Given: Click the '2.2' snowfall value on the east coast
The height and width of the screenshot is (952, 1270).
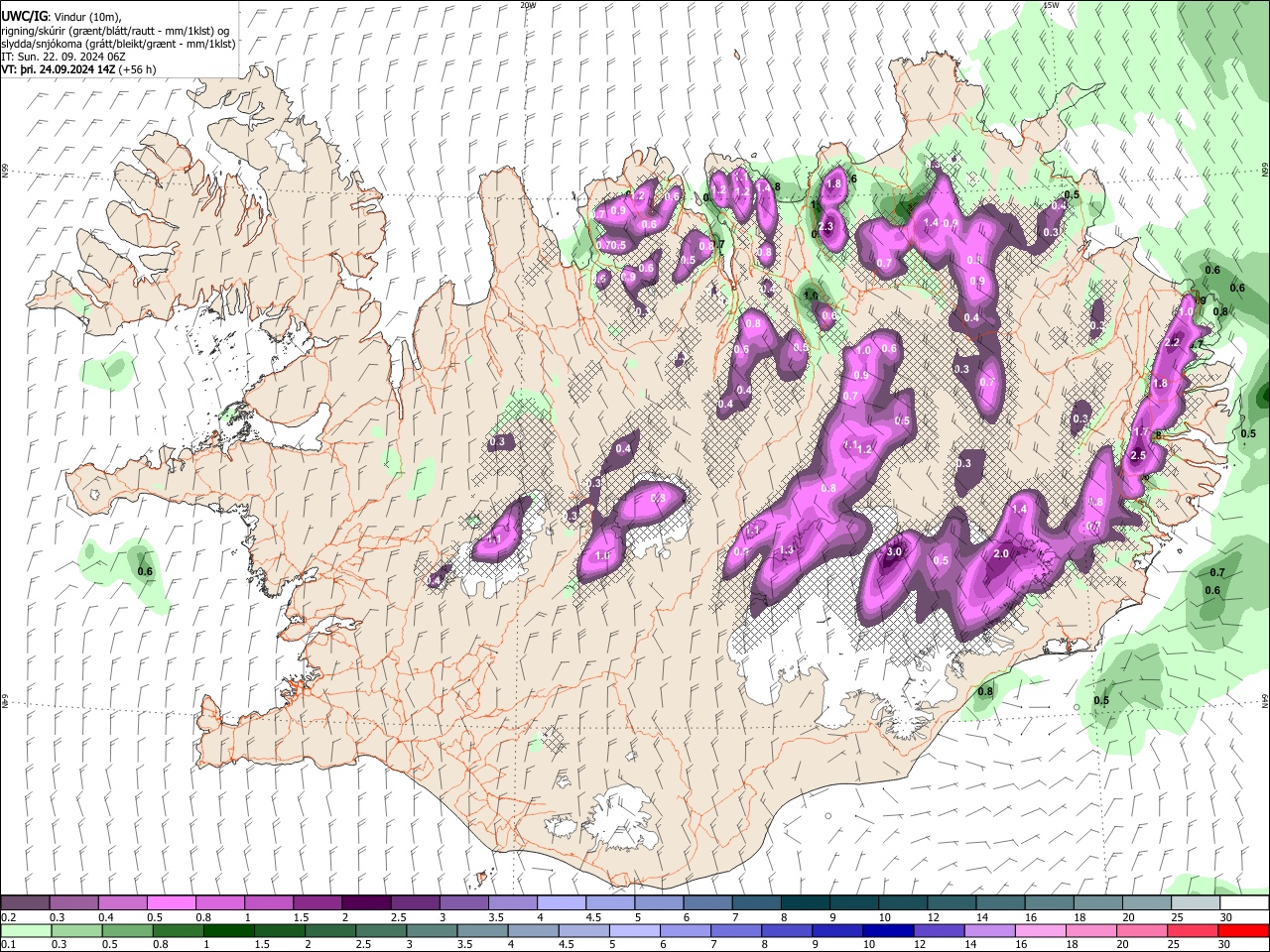Looking at the screenshot, I should coord(1172,342).
